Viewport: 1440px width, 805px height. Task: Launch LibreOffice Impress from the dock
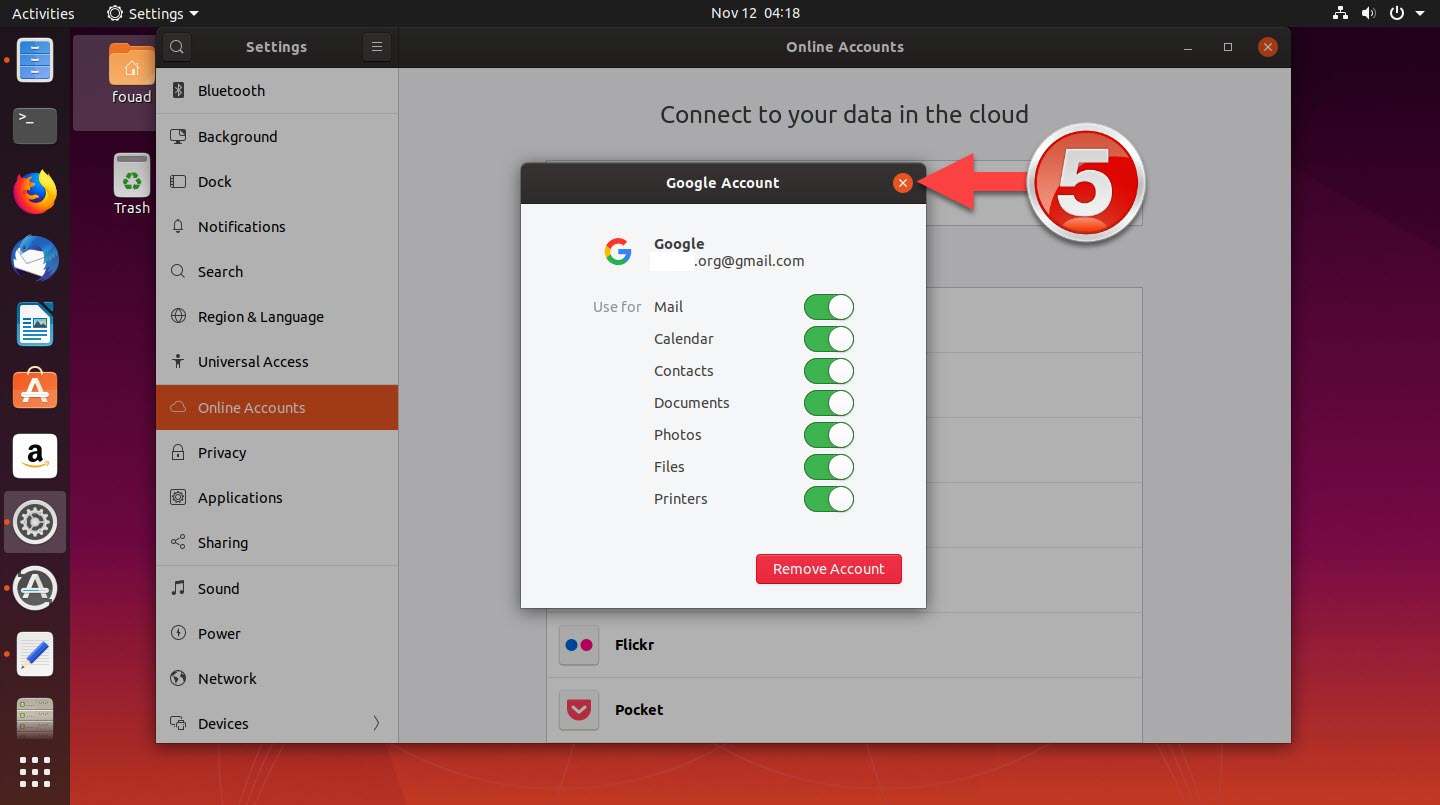pos(35,324)
